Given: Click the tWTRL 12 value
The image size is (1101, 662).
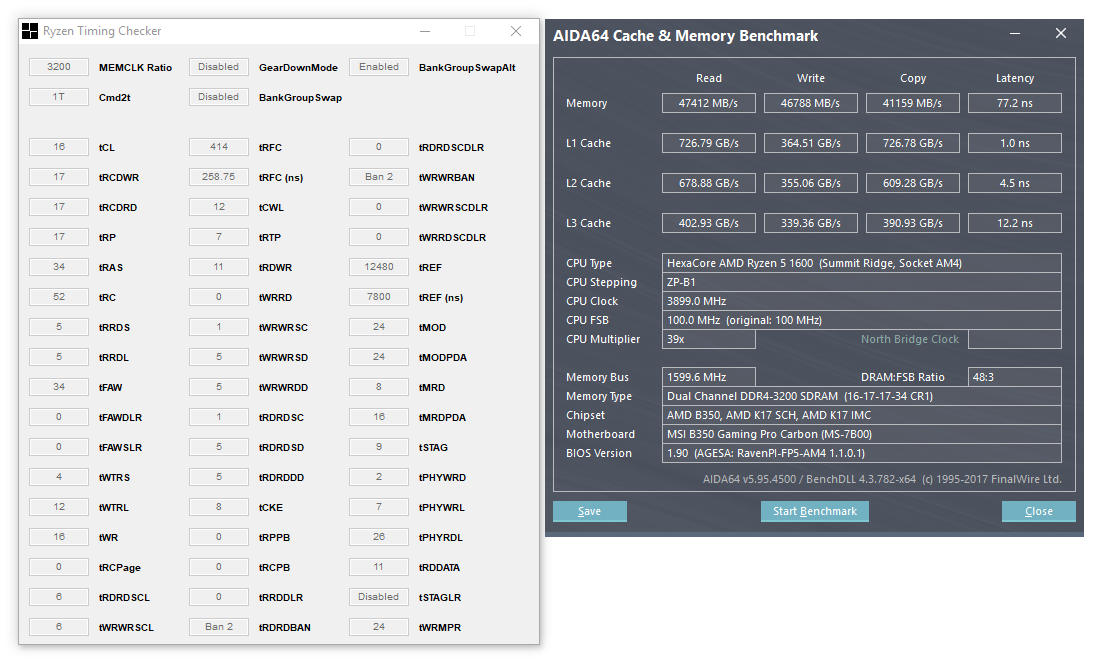Looking at the screenshot, I should pos(59,507).
